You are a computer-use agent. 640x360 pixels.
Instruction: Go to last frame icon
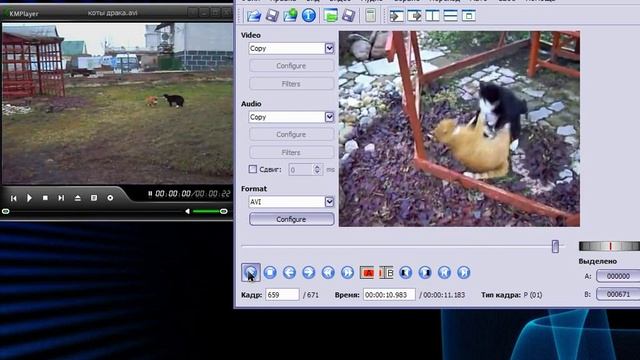coord(464,272)
